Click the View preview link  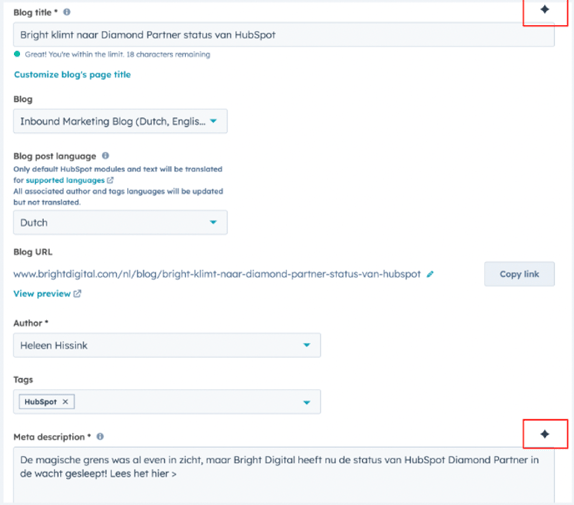tap(42, 293)
